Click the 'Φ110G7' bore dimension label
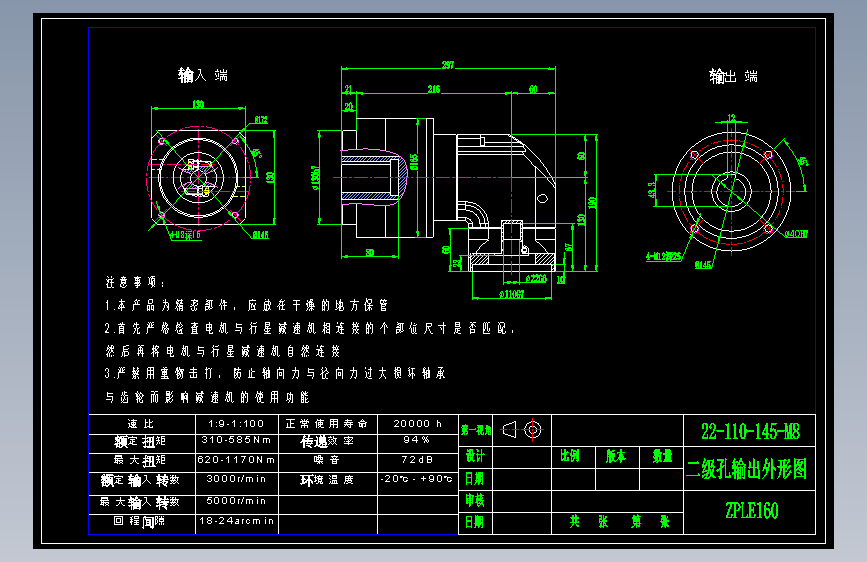The width and height of the screenshot is (867, 562). (511, 294)
